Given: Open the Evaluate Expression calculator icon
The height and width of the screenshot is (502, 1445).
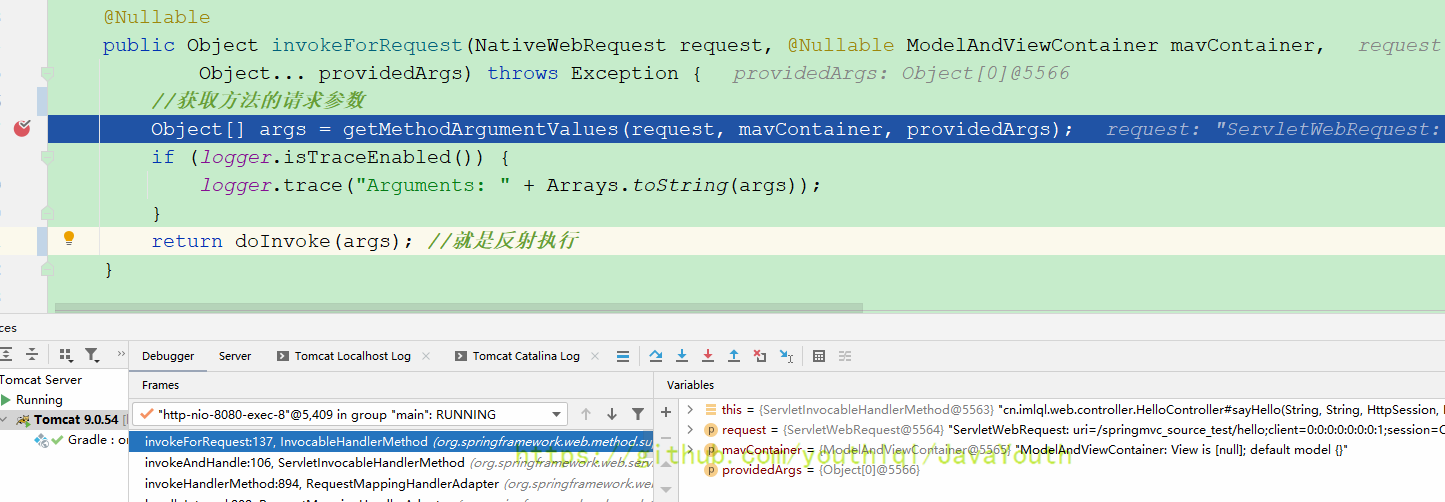Looking at the screenshot, I should (819, 356).
